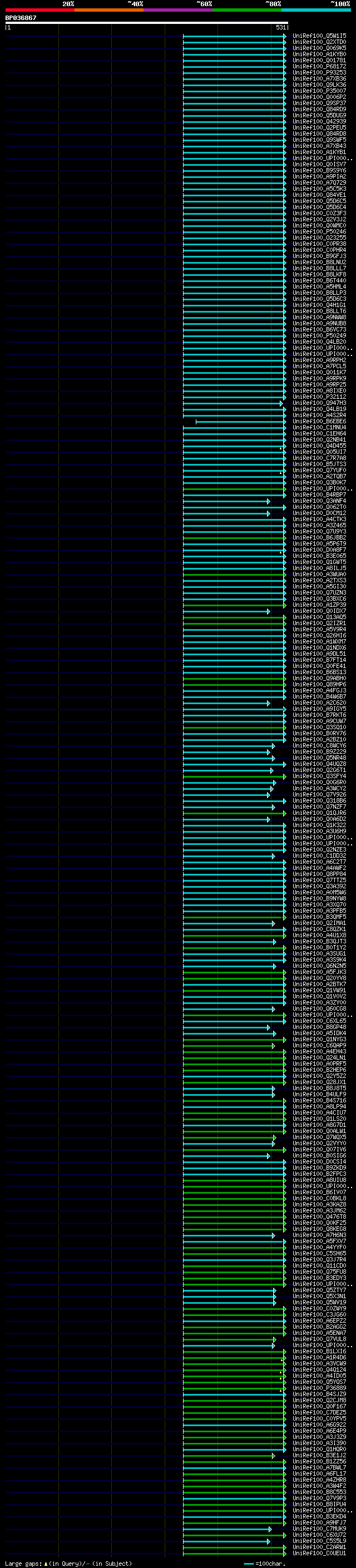Select hit label UniRef100_Q4D455
This screenshot has width=356, height=1568.
[319, 446]
